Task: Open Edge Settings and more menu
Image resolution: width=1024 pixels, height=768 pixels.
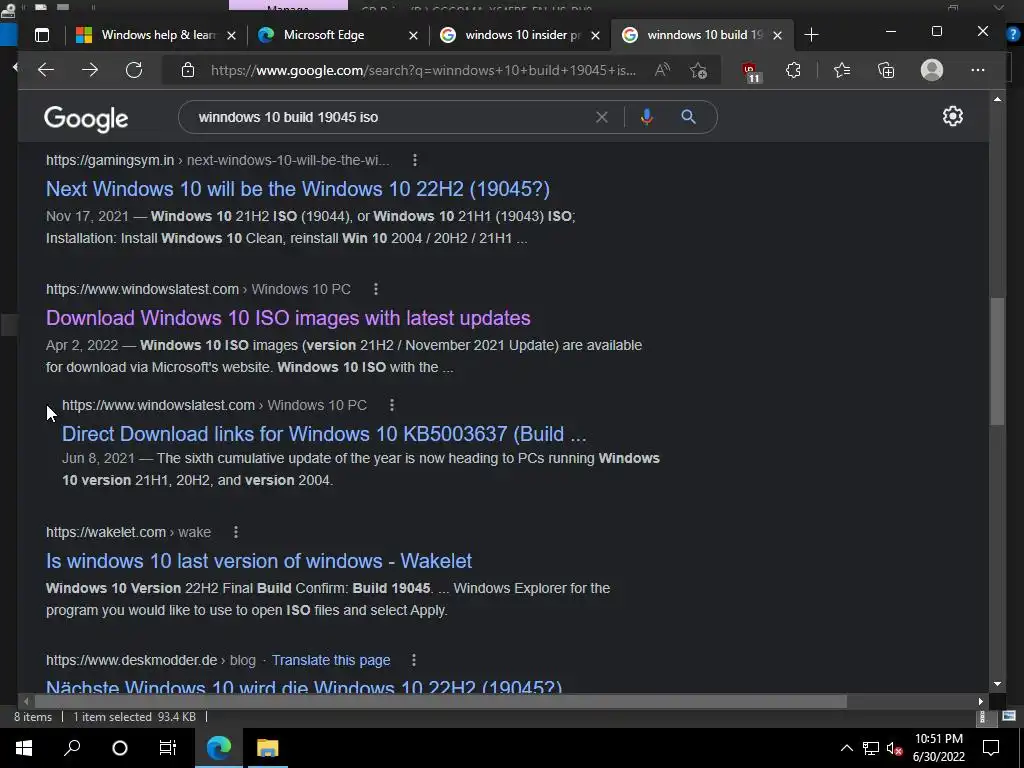Action: [978, 70]
